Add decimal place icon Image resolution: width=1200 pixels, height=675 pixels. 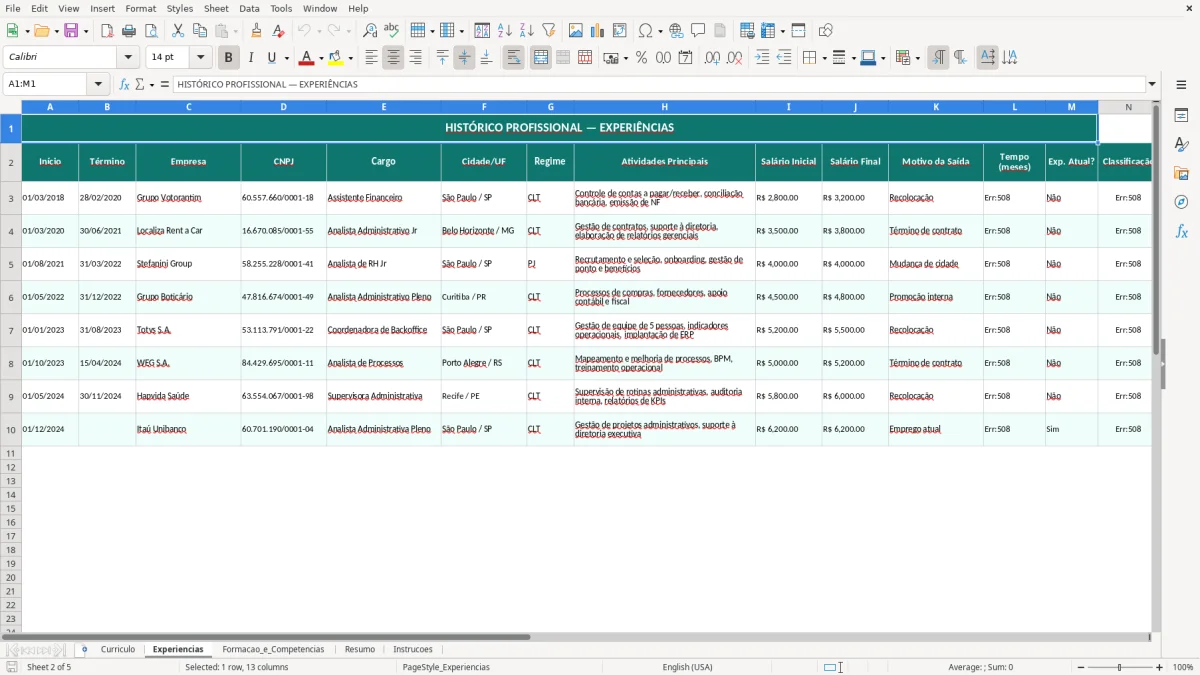point(713,58)
